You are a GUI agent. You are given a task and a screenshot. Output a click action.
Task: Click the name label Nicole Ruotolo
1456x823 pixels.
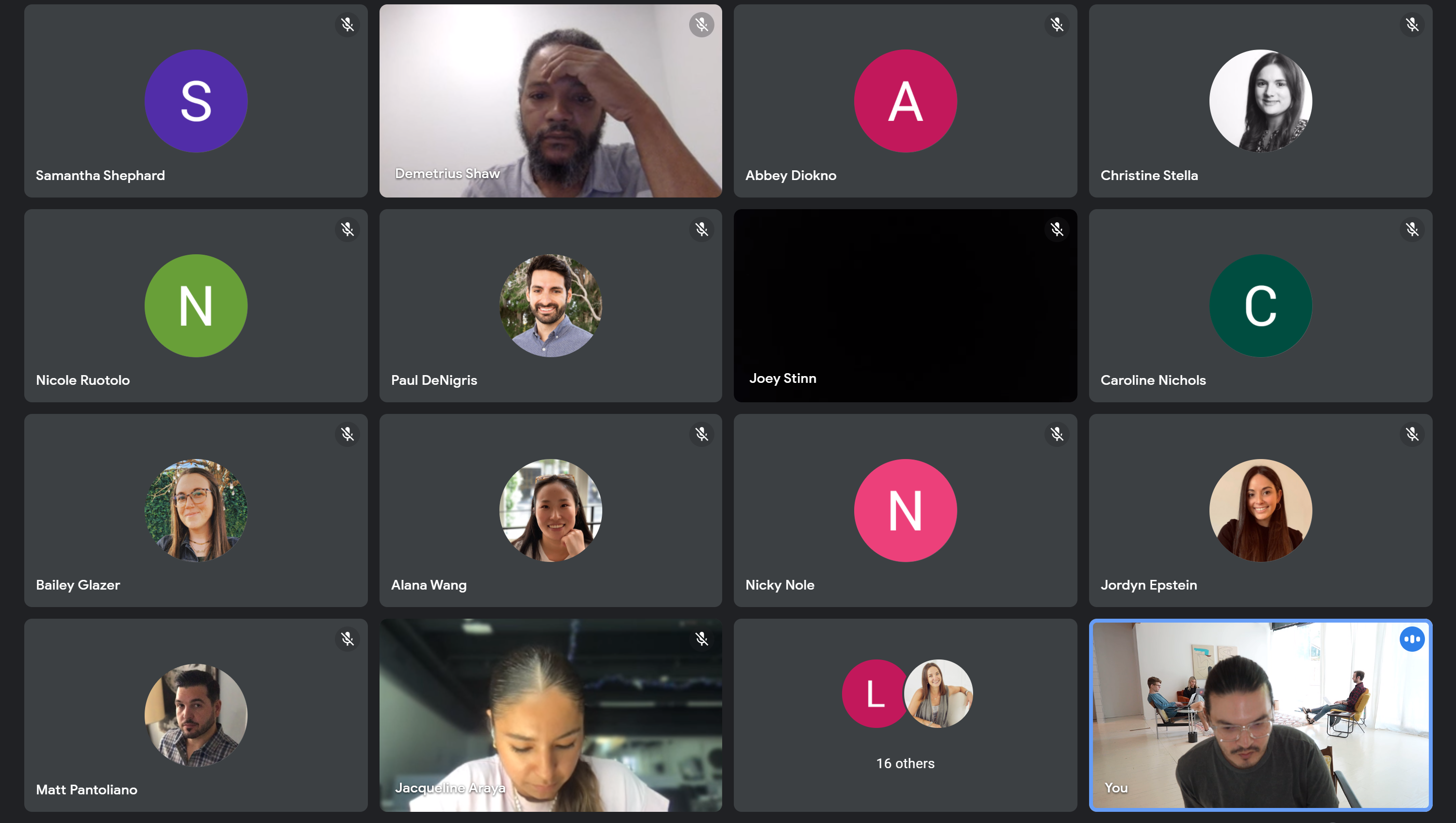(83, 380)
